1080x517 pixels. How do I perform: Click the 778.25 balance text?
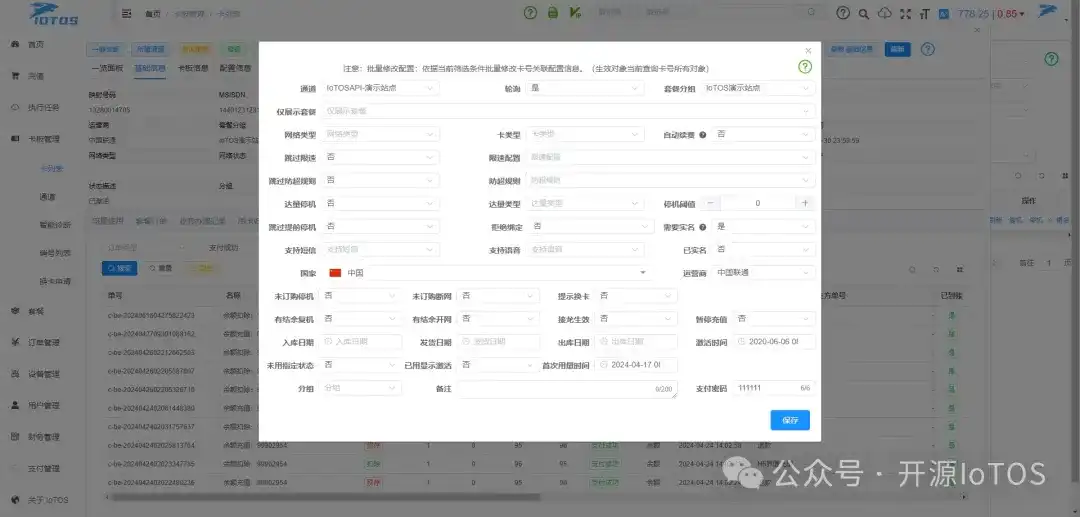[x=973, y=14]
